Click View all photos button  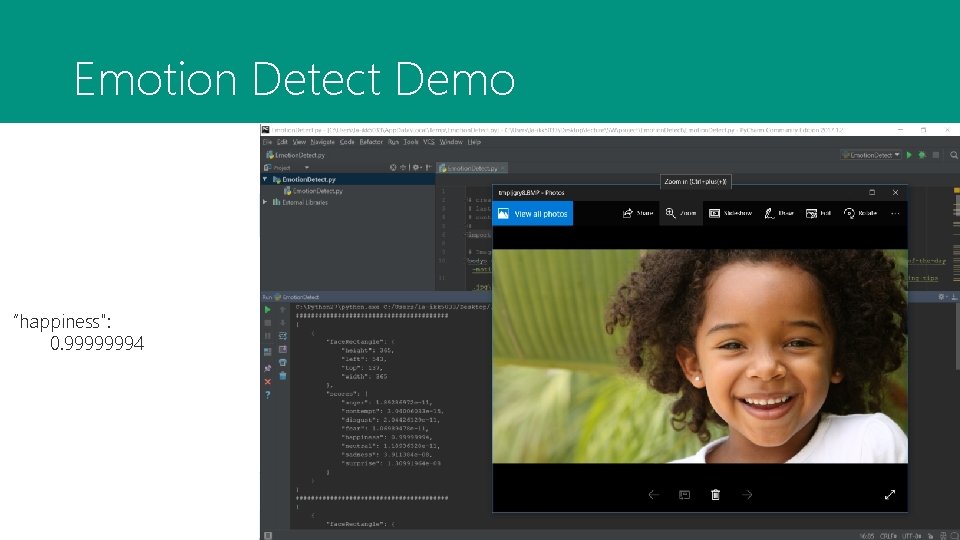[533, 214]
